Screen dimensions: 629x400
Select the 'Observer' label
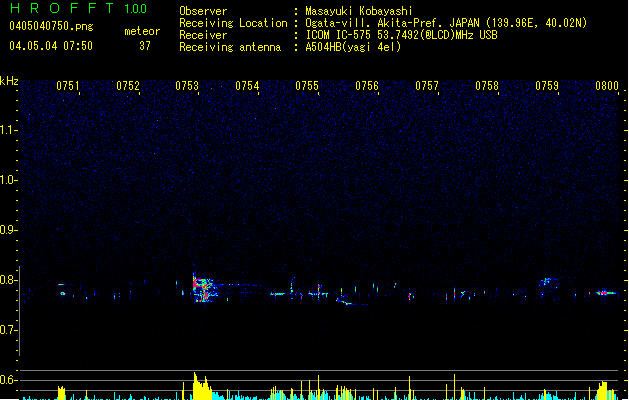click(x=203, y=11)
